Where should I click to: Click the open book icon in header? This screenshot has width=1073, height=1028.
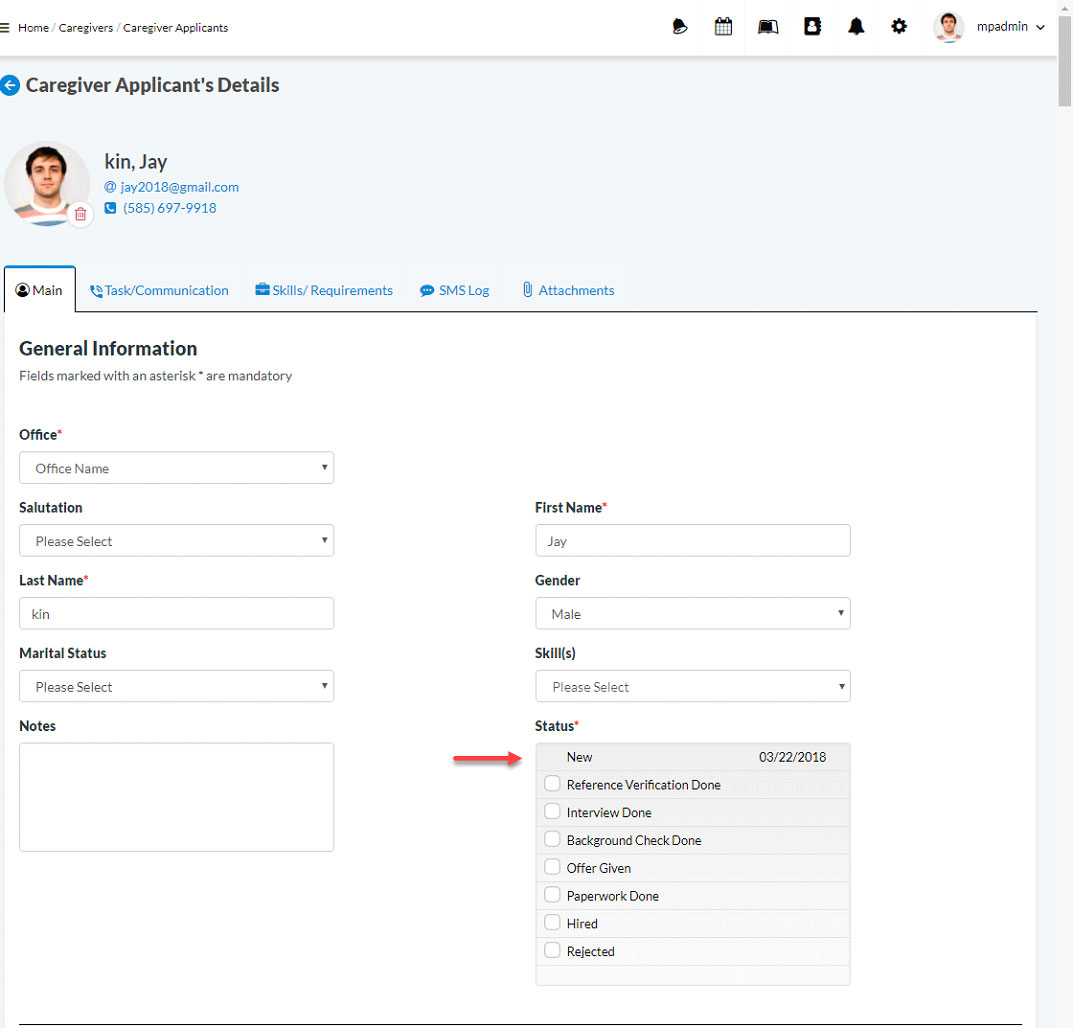tap(768, 27)
